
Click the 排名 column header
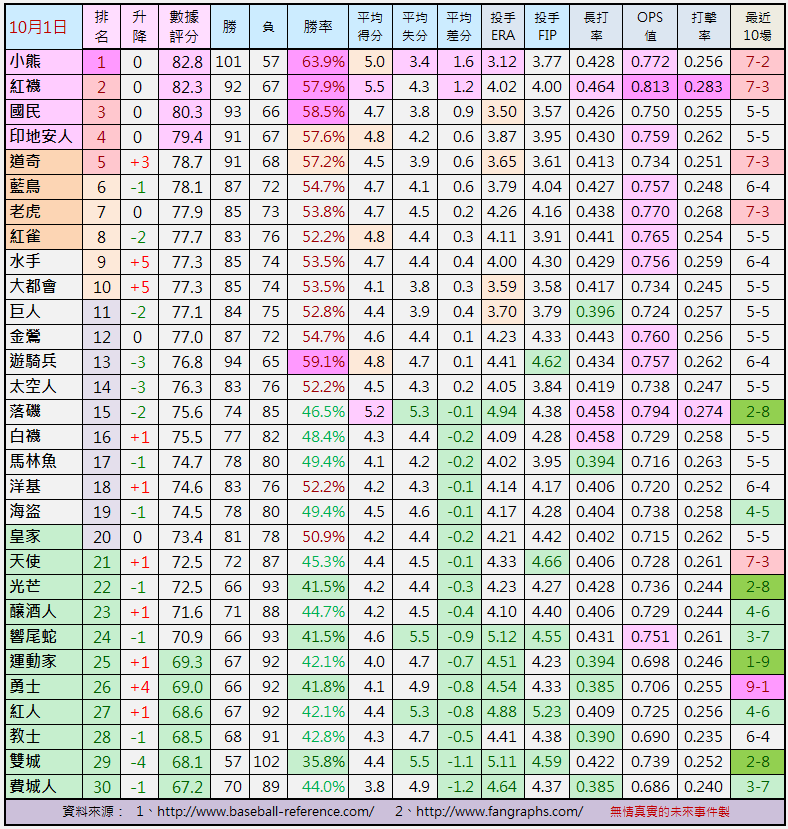(x=102, y=27)
